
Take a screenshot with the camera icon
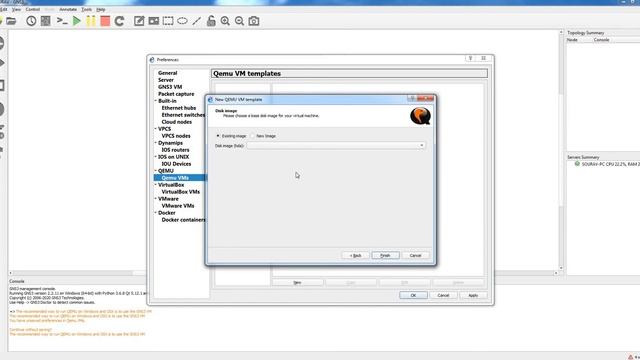pyautogui.click(x=254, y=21)
